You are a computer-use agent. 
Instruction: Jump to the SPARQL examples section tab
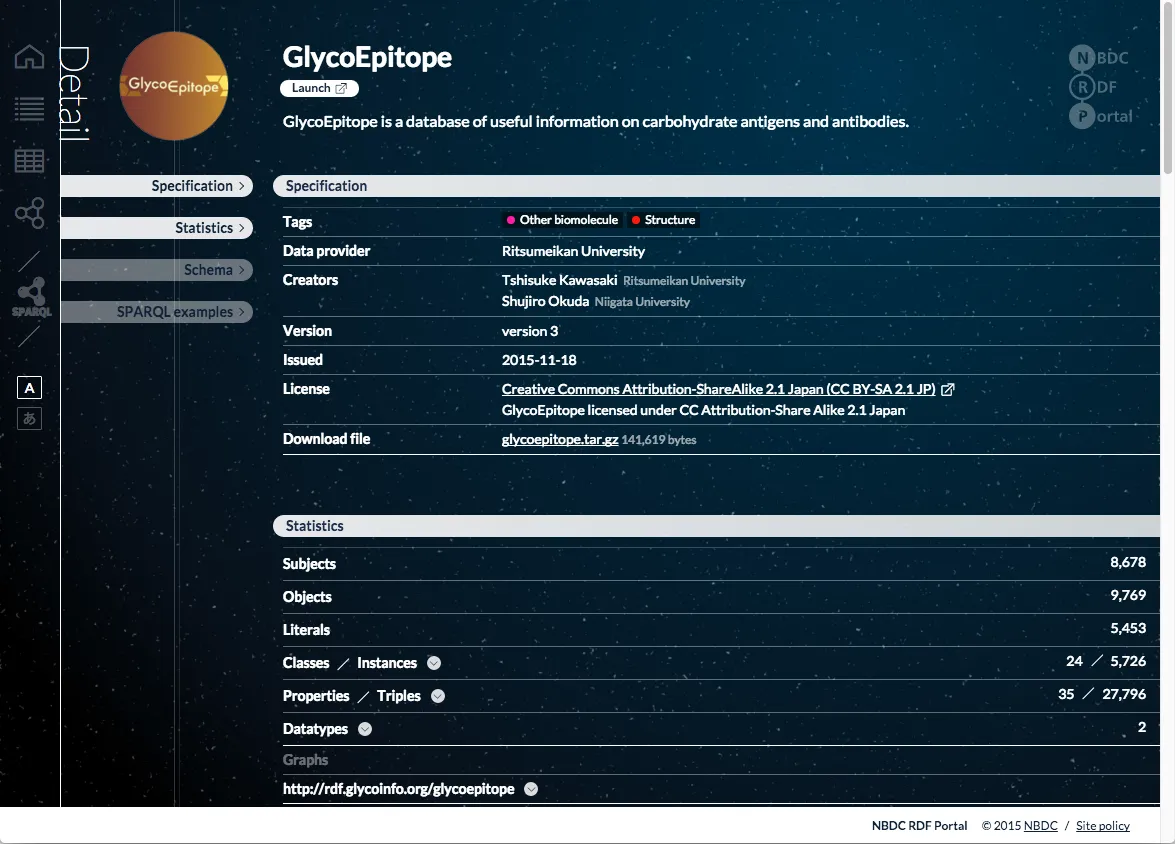[157, 312]
